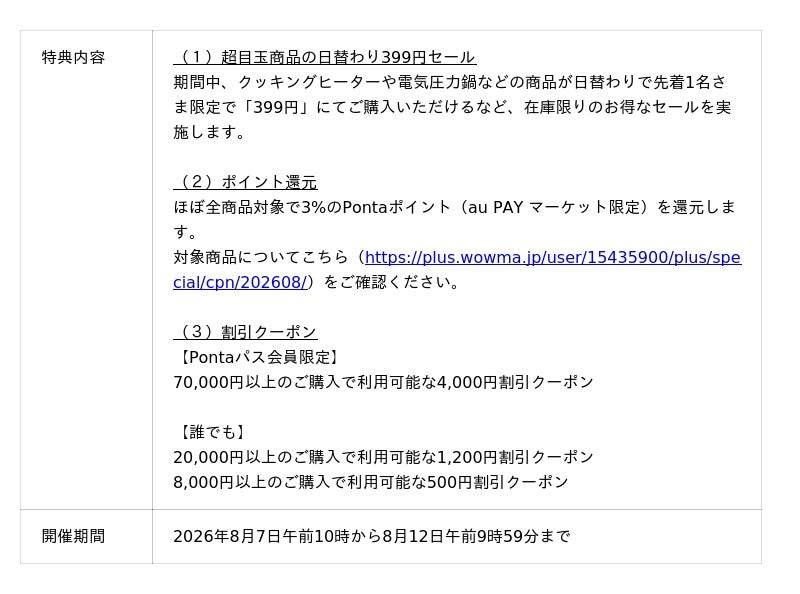Click the lone す。 line under Ponta sentence

[185, 232]
